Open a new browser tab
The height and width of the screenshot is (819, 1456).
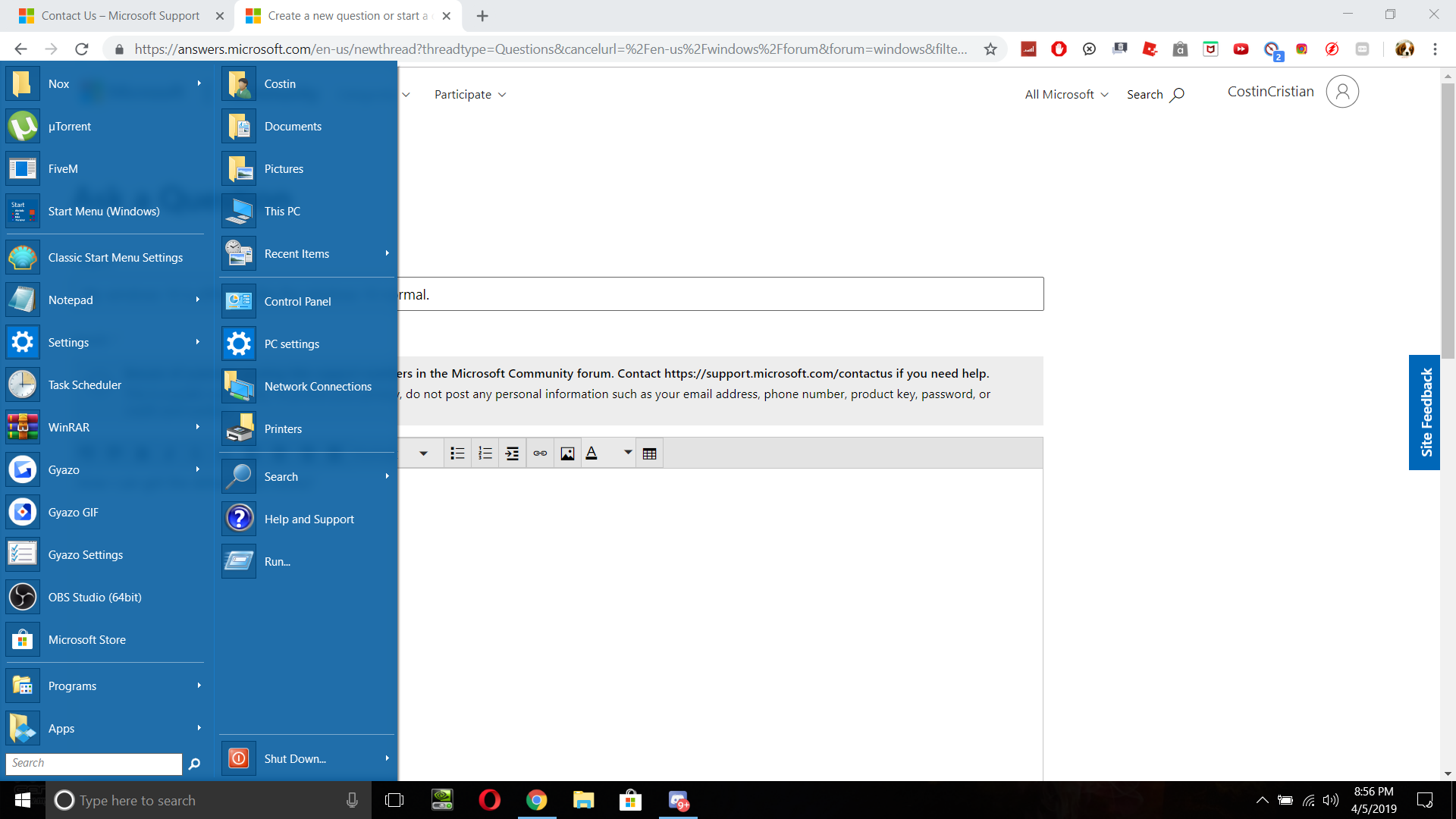point(482,16)
